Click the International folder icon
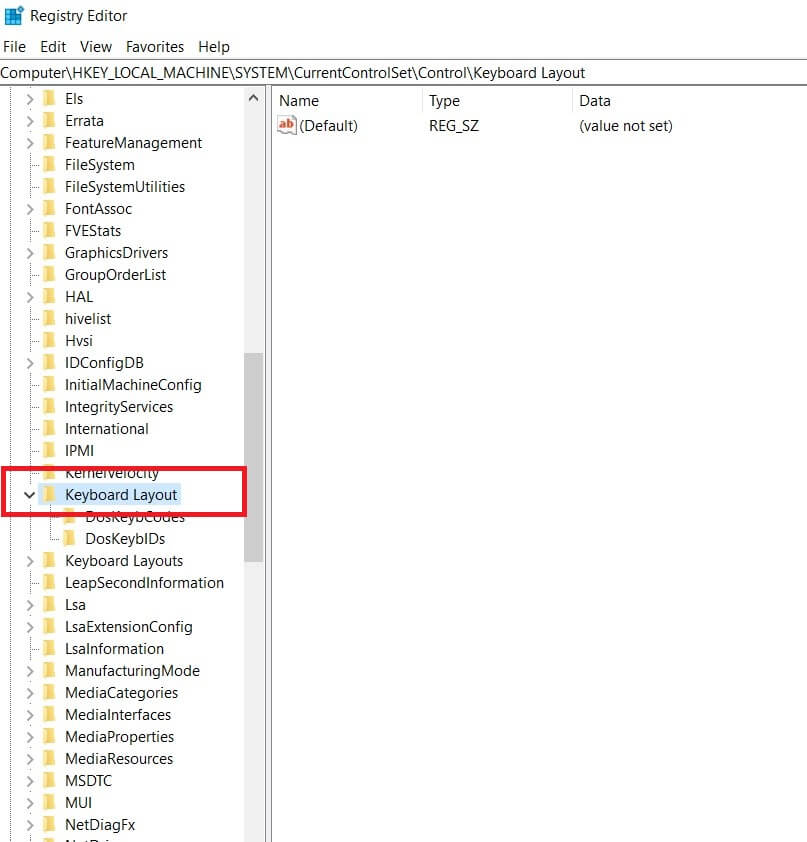 (49, 429)
